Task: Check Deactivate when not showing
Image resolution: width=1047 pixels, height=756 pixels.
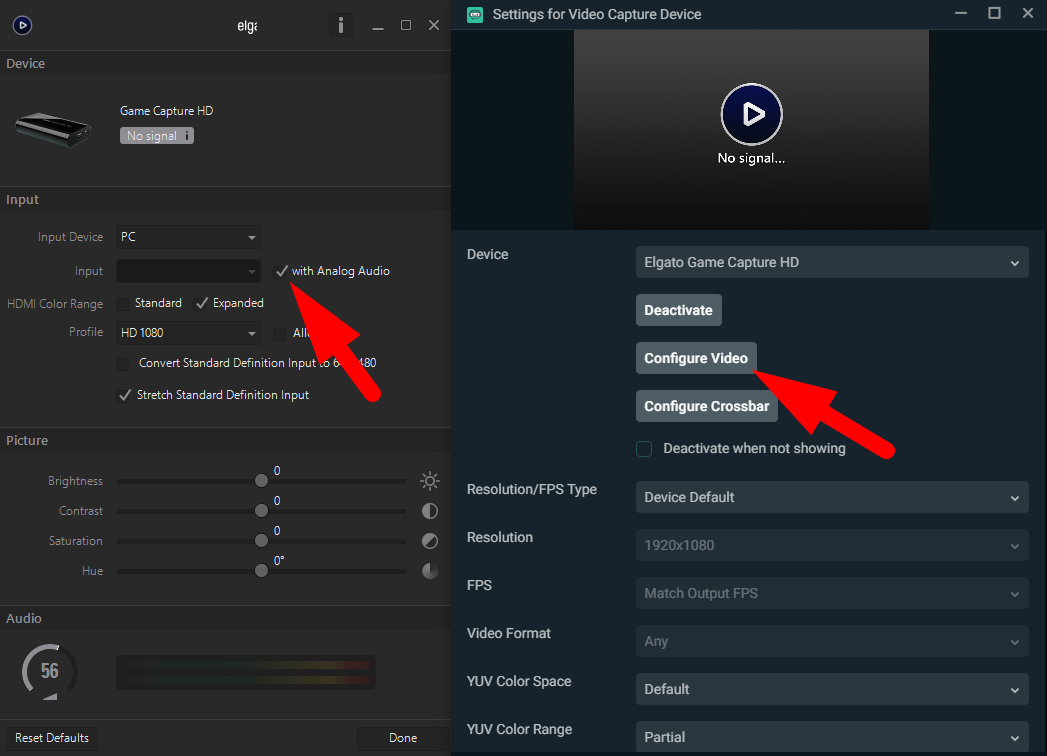Action: (x=644, y=449)
